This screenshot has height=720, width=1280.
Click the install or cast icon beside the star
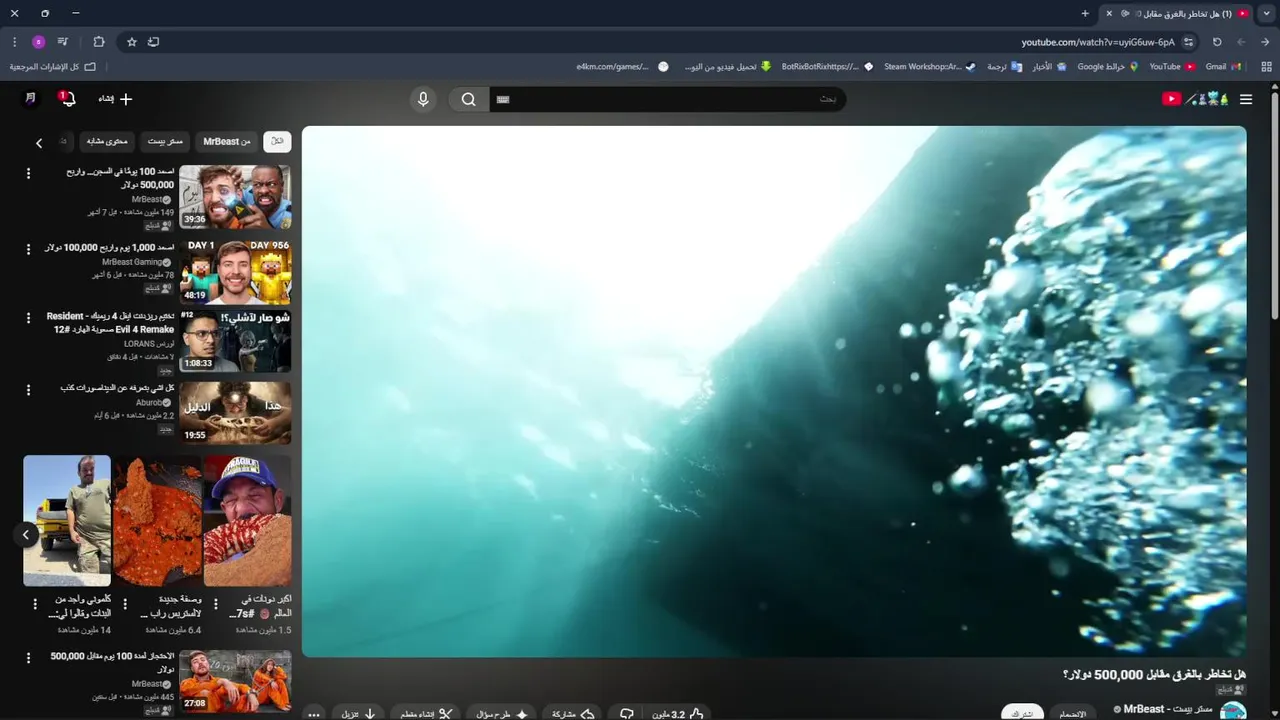pyautogui.click(x=153, y=42)
